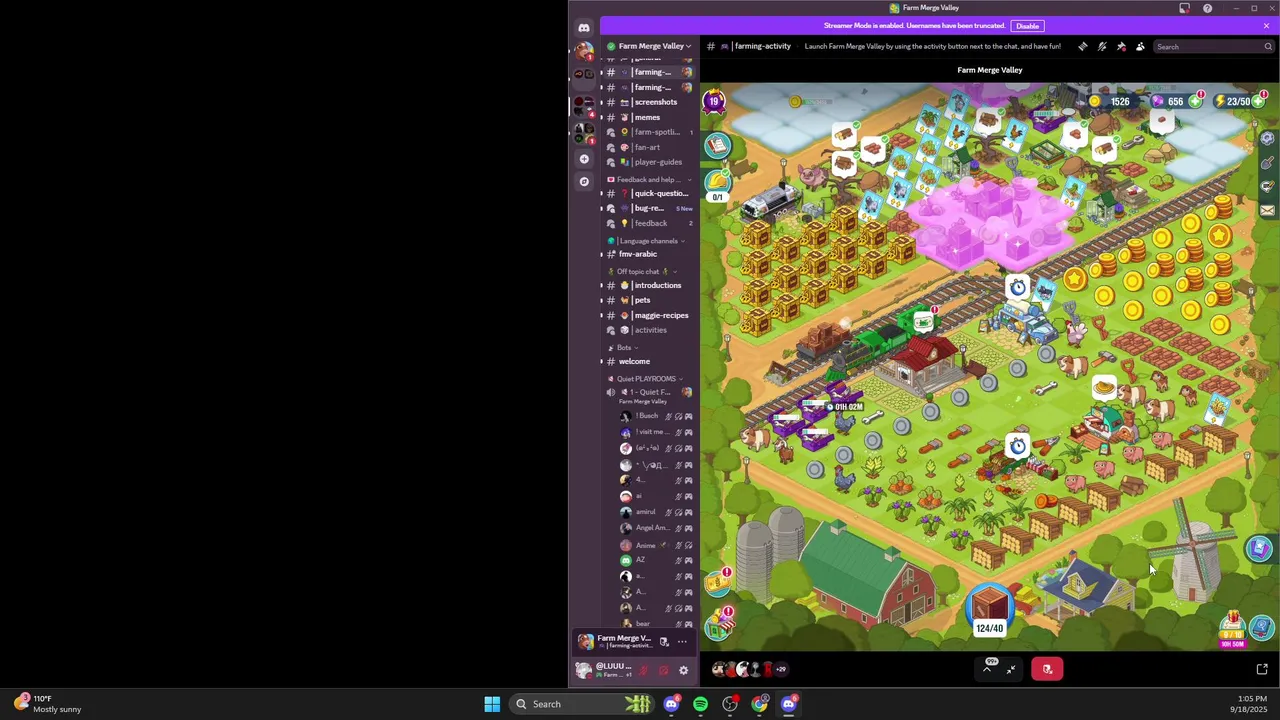Collapse Bots category
Image resolution: width=1280 pixels, height=720 pixels.
(x=624, y=348)
